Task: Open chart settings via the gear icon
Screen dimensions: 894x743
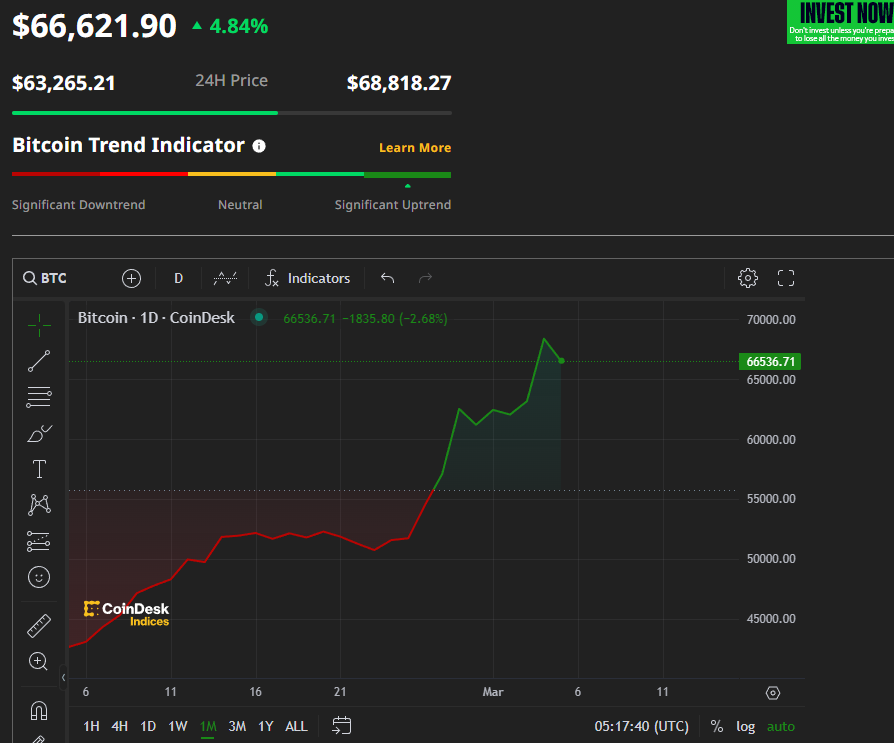Action: pos(747,278)
